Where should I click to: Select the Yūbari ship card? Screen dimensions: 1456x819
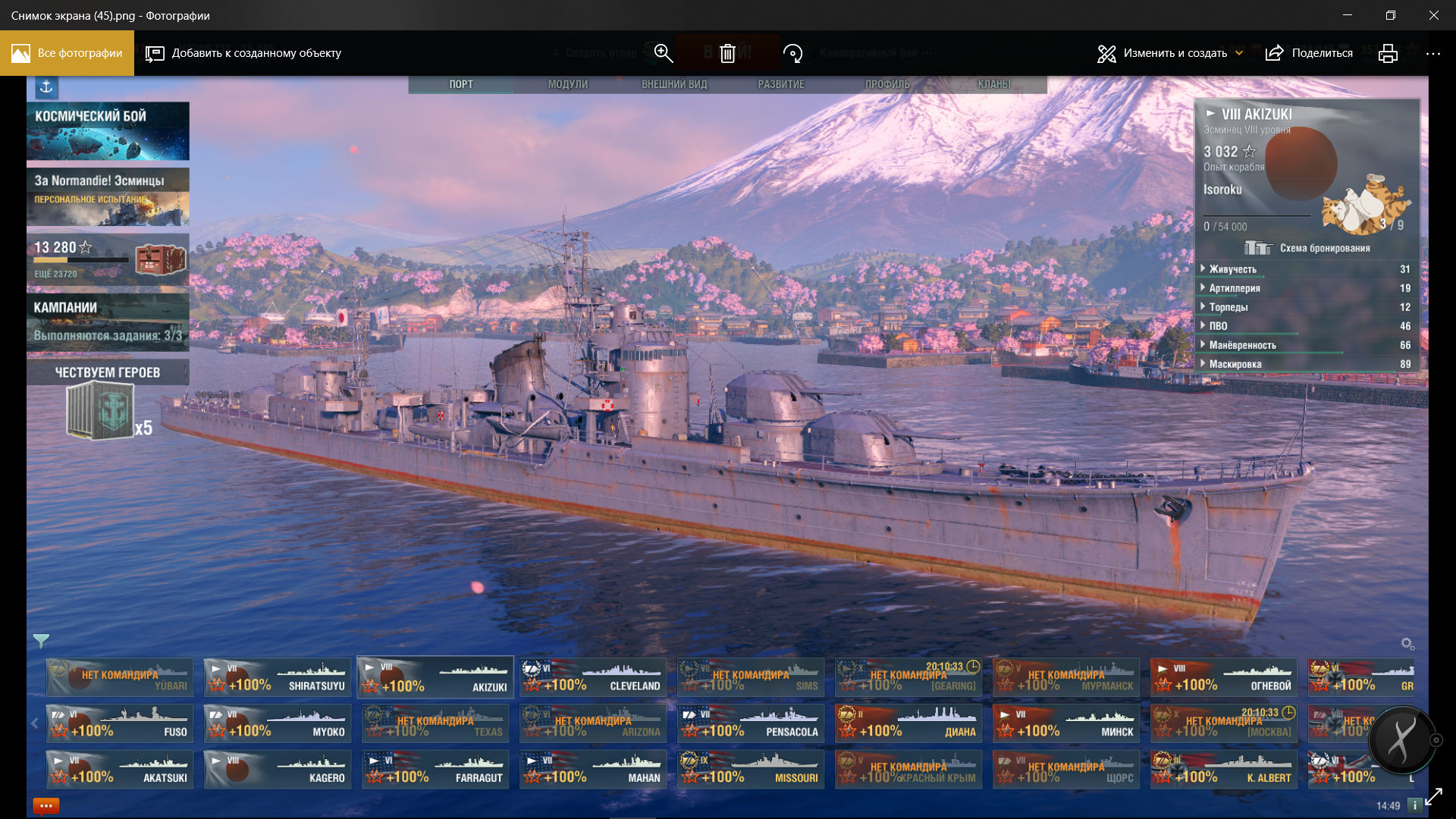(x=120, y=677)
